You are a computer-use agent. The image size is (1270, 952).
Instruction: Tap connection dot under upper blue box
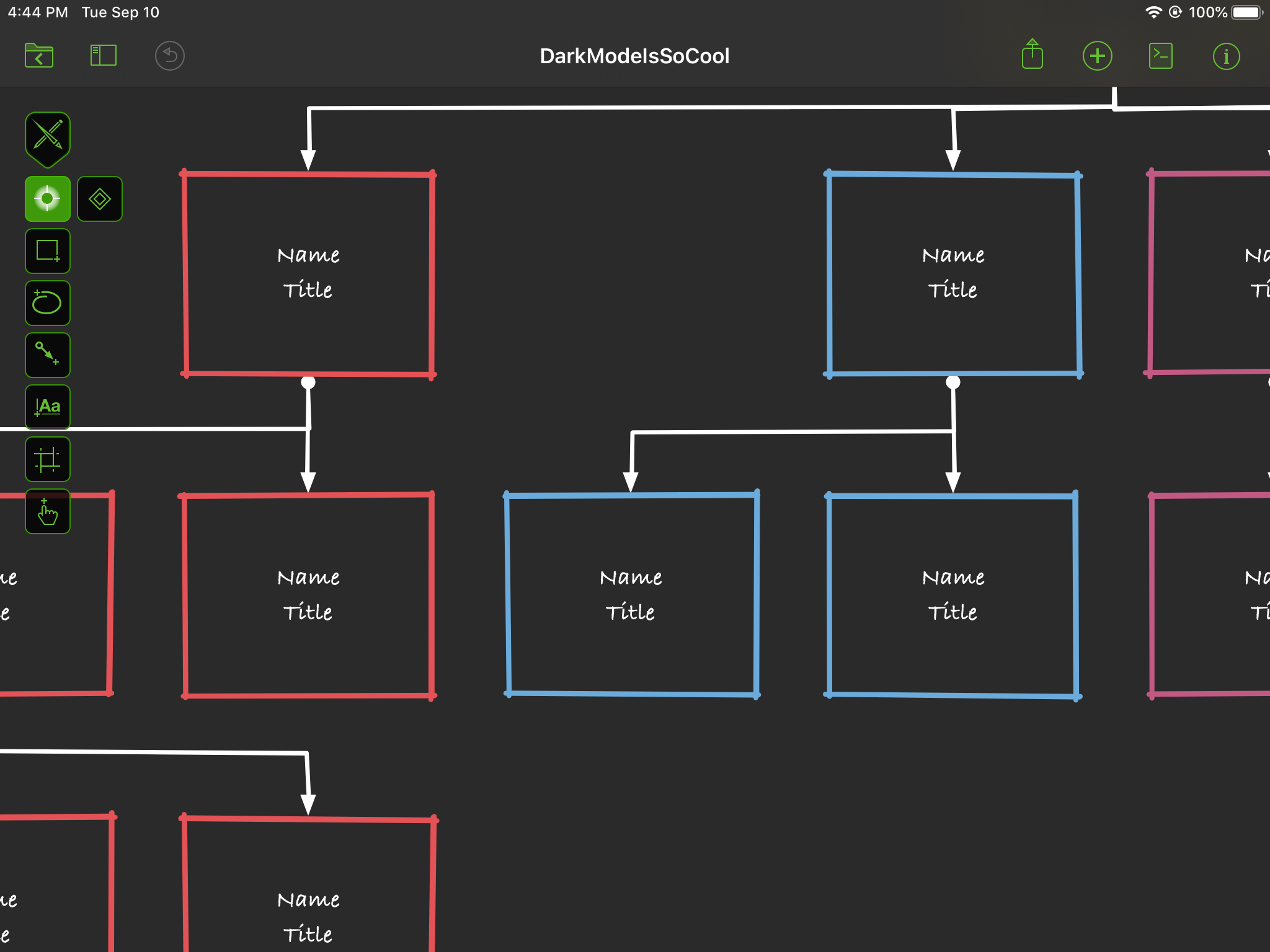(953, 382)
